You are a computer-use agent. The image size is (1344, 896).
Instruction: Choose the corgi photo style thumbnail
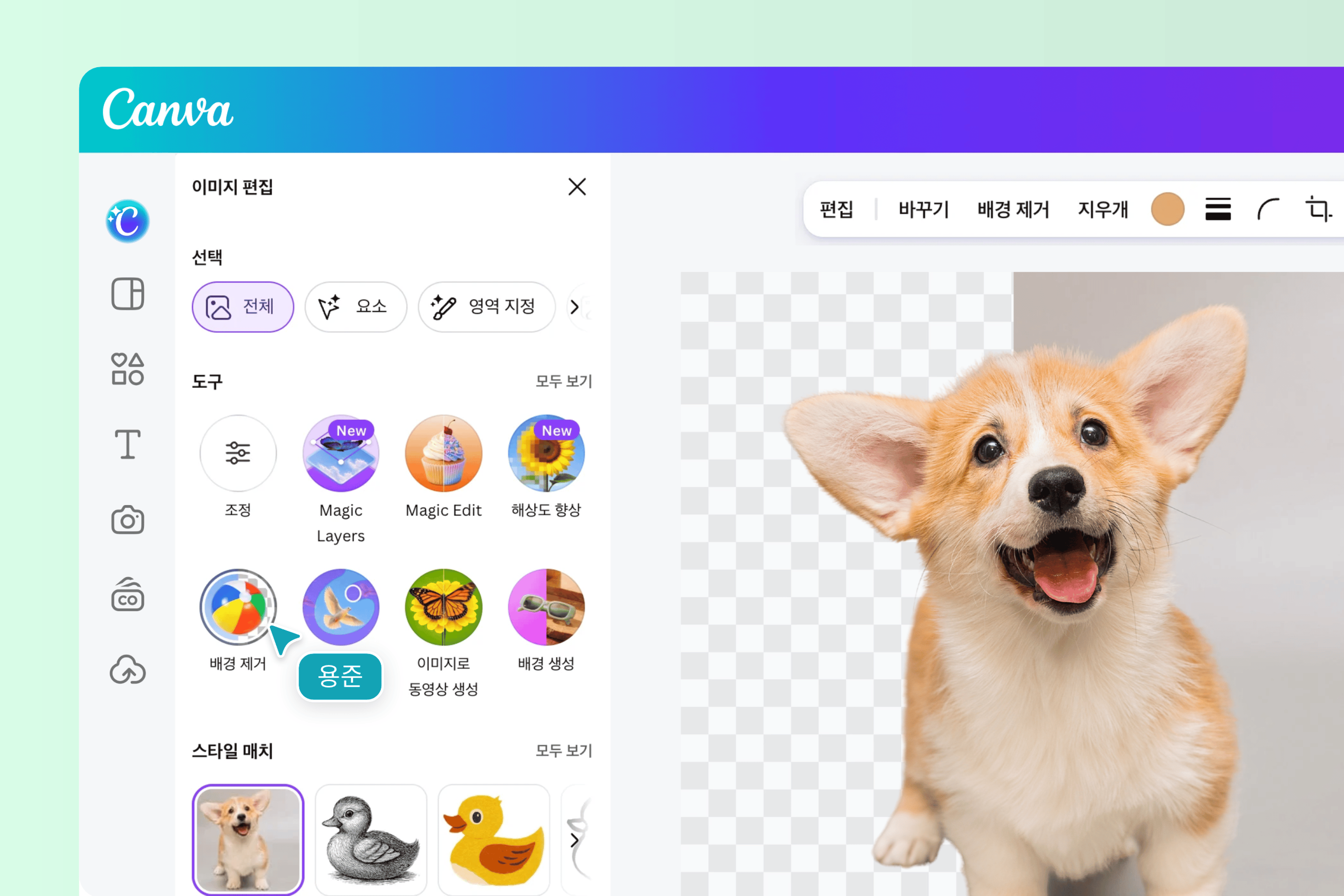(x=248, y=840)
